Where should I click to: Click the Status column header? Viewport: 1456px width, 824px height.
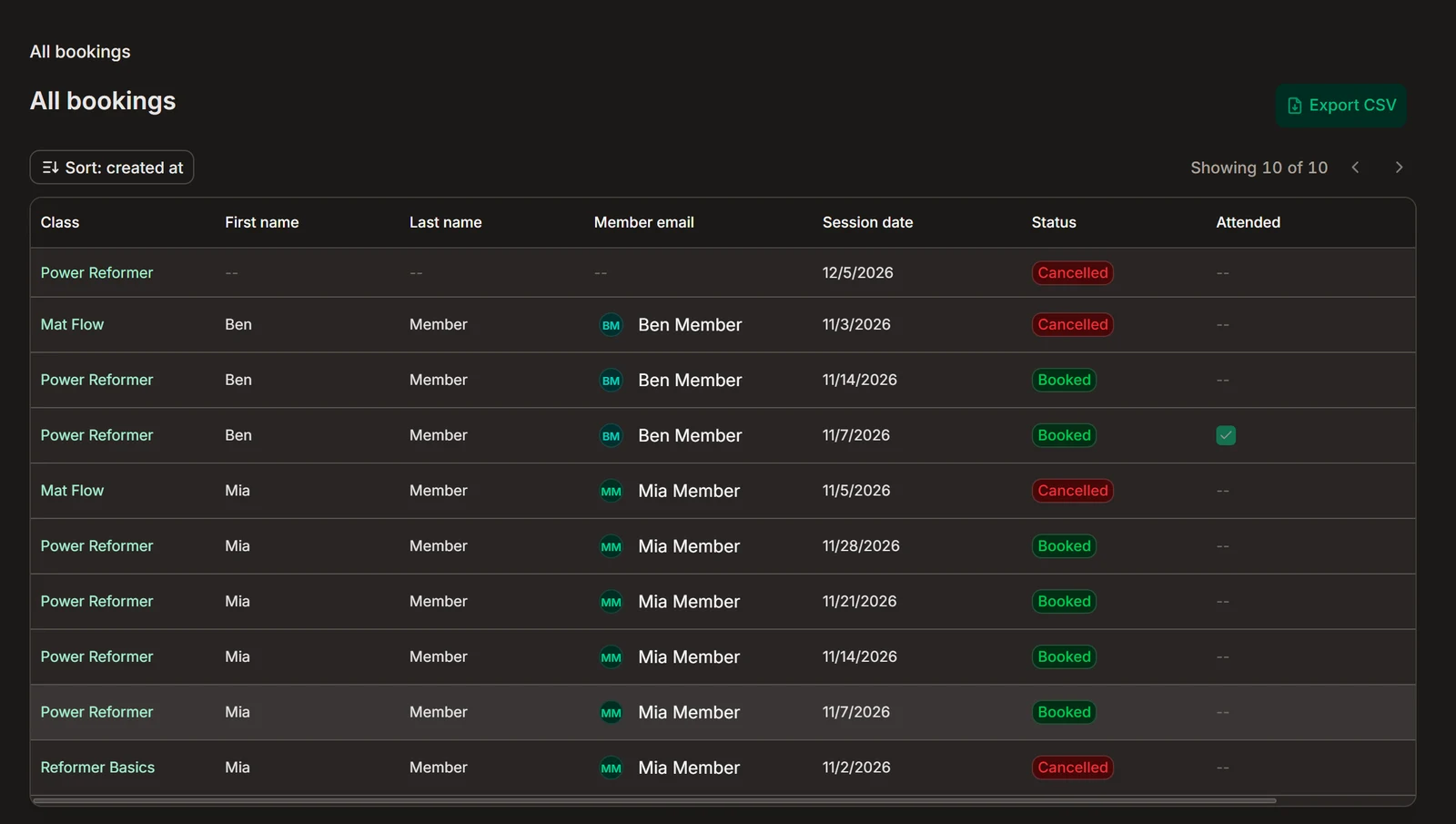1054,222
